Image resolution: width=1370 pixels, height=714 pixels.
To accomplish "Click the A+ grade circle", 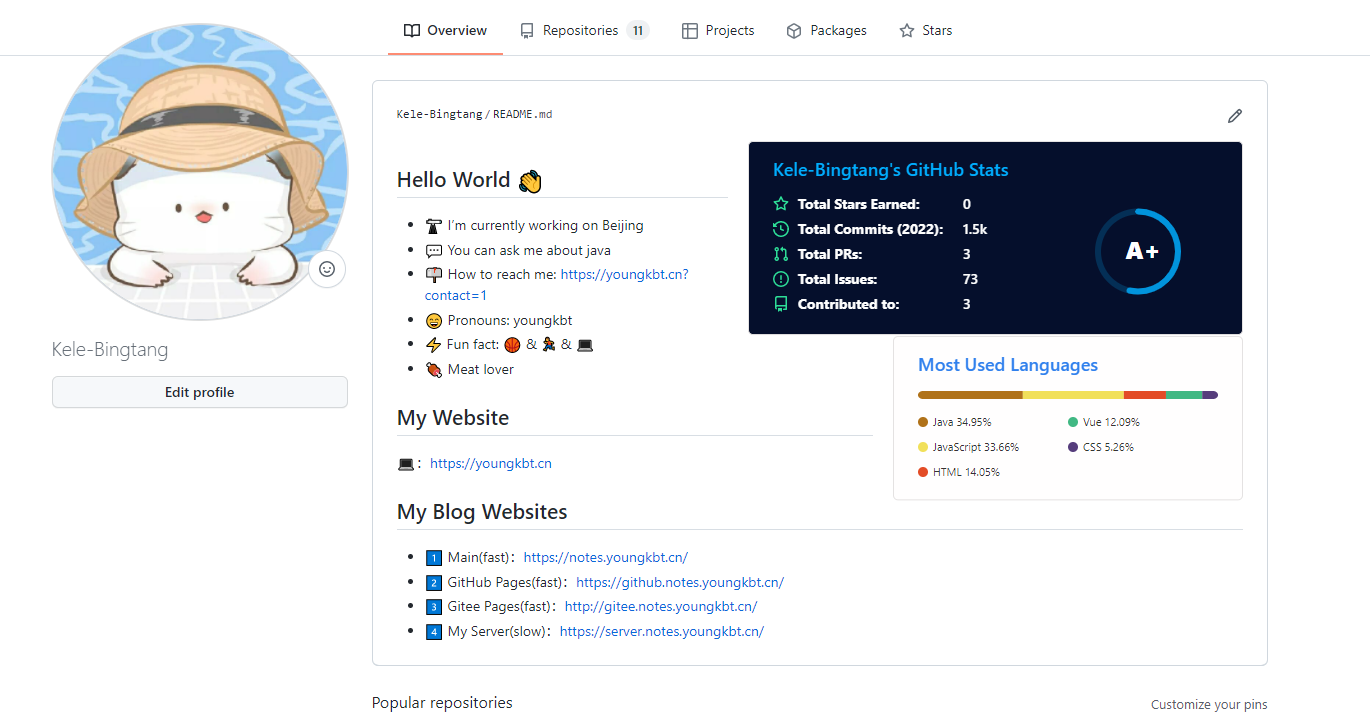I will click(1138, 251).
